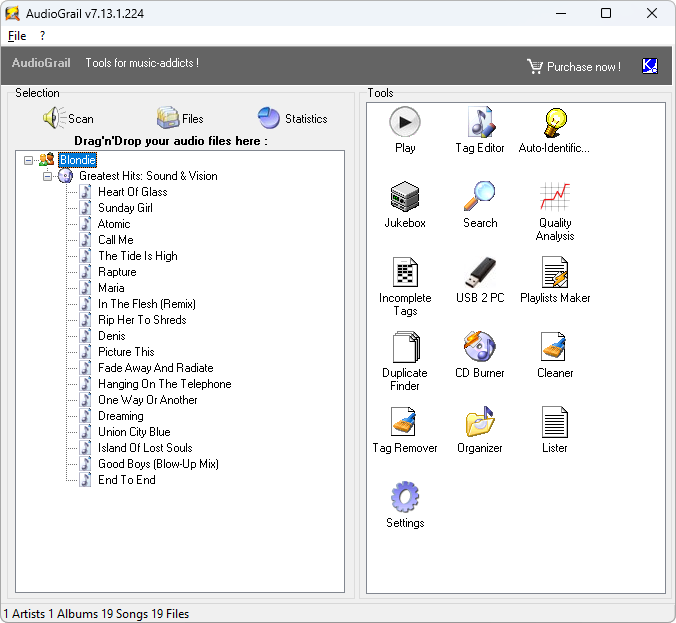Open the CD Burner tool
Viewport: 676px width, 623px height.
480,355
